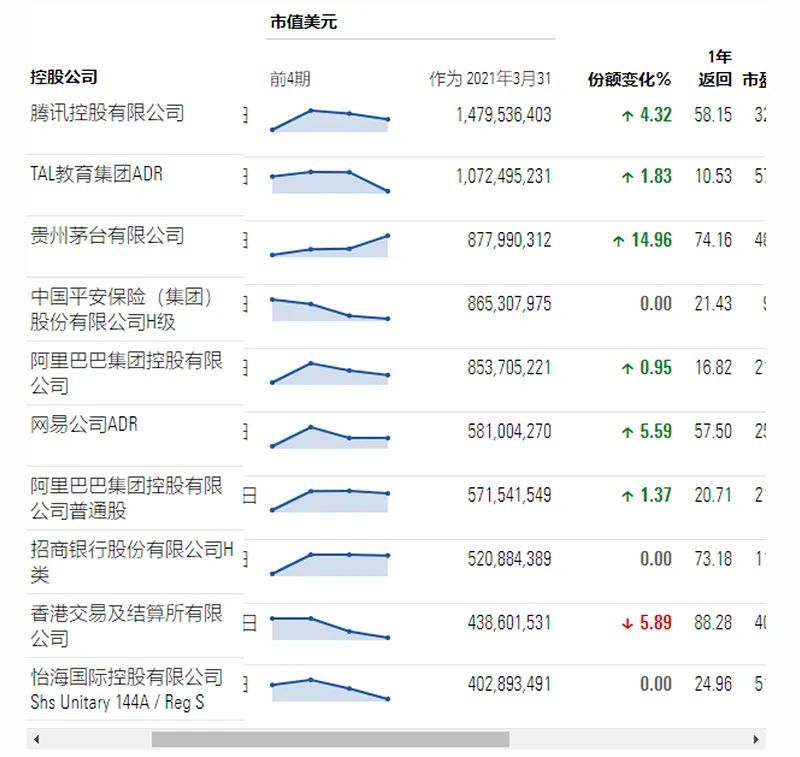Select market value 402,893,491
Screen dimensions: 800x757
pos(509,684)
